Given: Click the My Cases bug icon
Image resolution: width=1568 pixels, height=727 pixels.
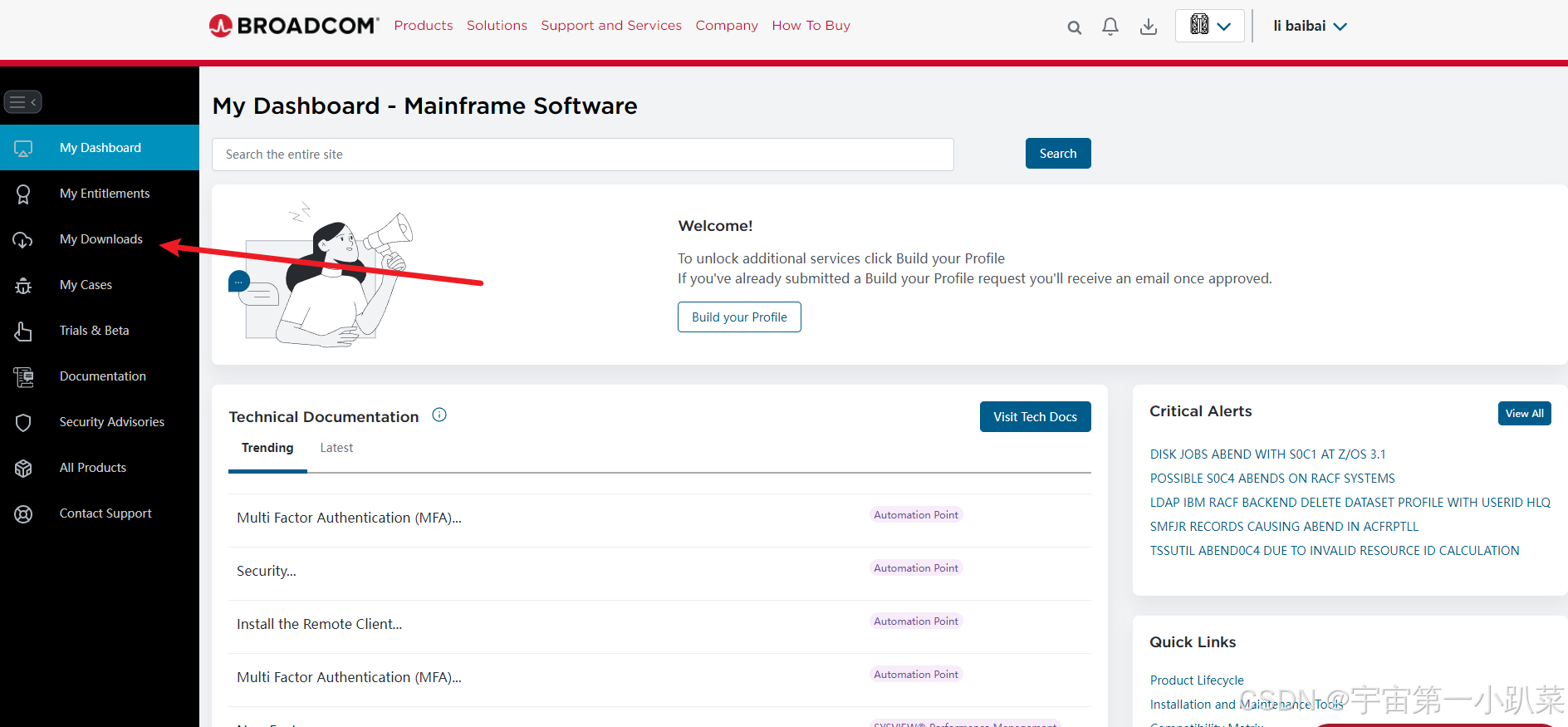Looking at the screenshot, I should [23, 286].
